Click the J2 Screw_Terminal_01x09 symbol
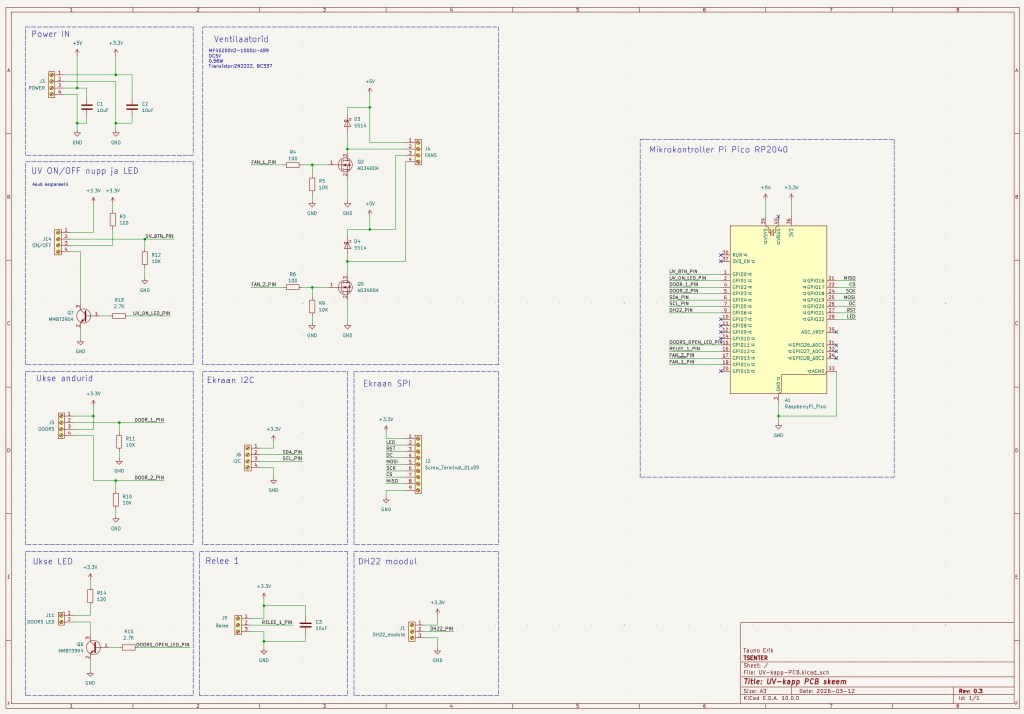 (x=418, y=465)
